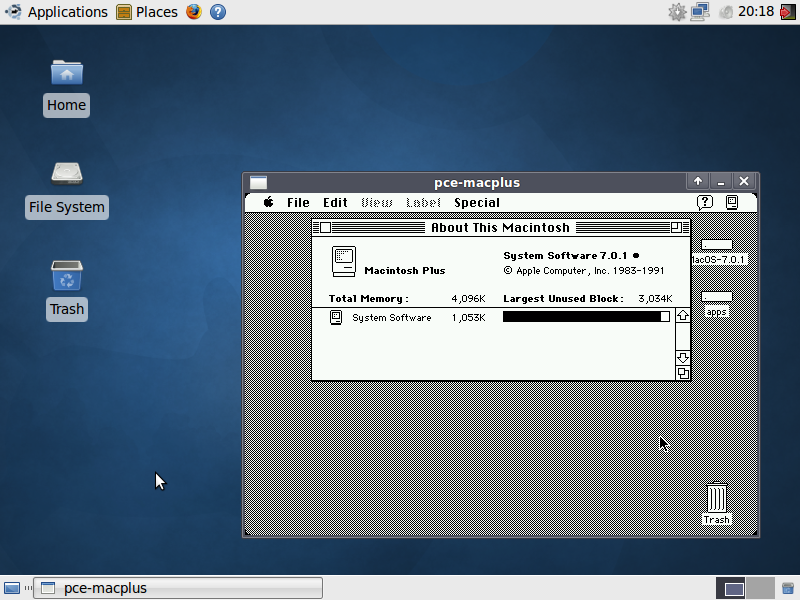Click the network connection tray icon

click(x=701, y=12)
